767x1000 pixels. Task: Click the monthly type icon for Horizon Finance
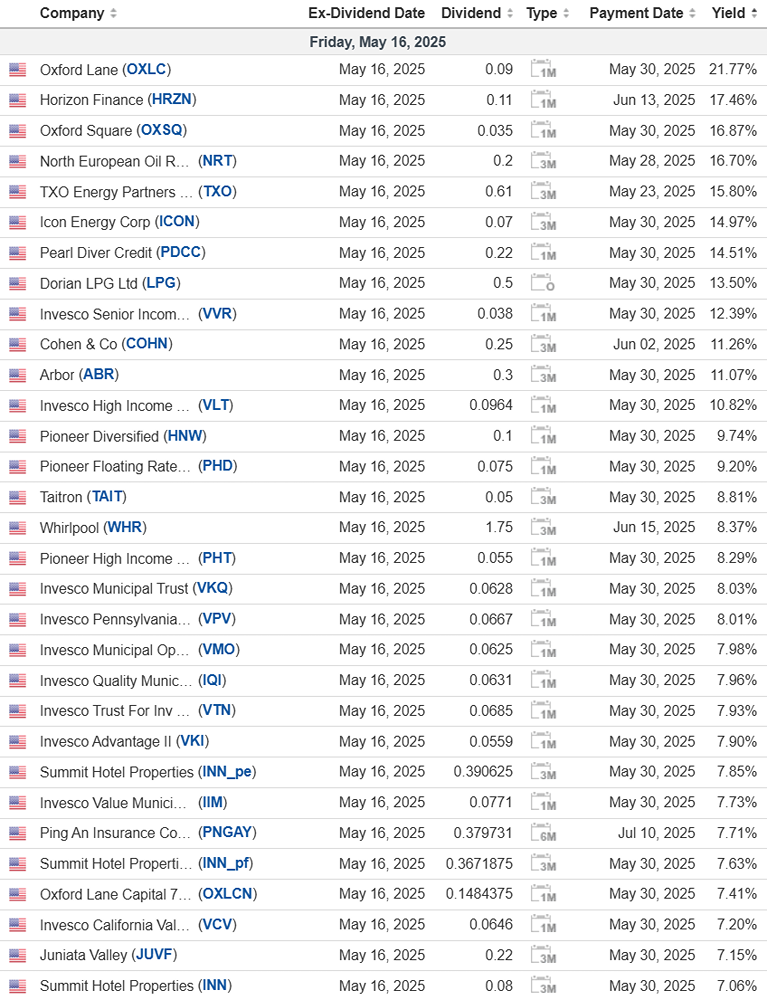point(543,100)
